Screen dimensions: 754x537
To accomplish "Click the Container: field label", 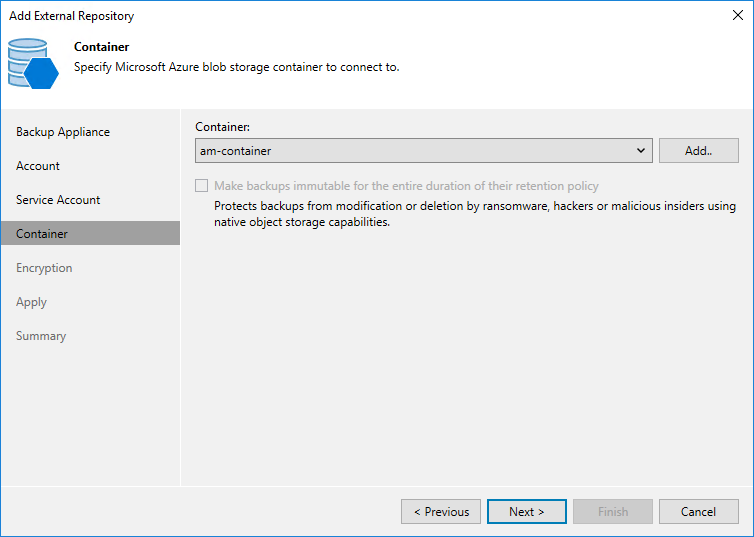I will (223, 127).
